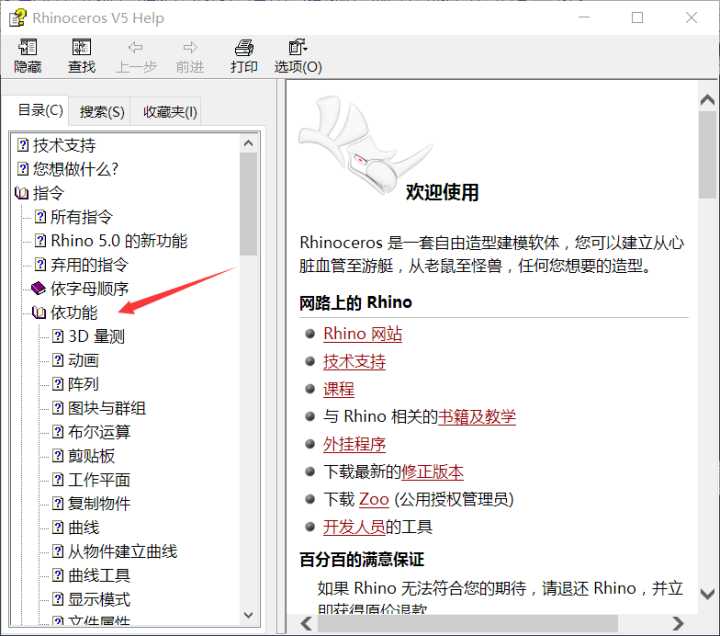Click the page icon beside 曲线工具

[x=58, y=575]
